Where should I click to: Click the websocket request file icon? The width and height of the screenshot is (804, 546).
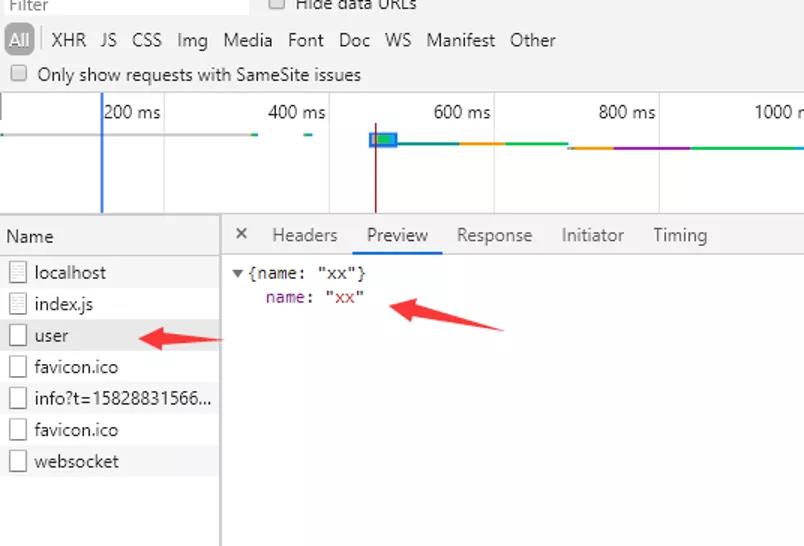17,461
